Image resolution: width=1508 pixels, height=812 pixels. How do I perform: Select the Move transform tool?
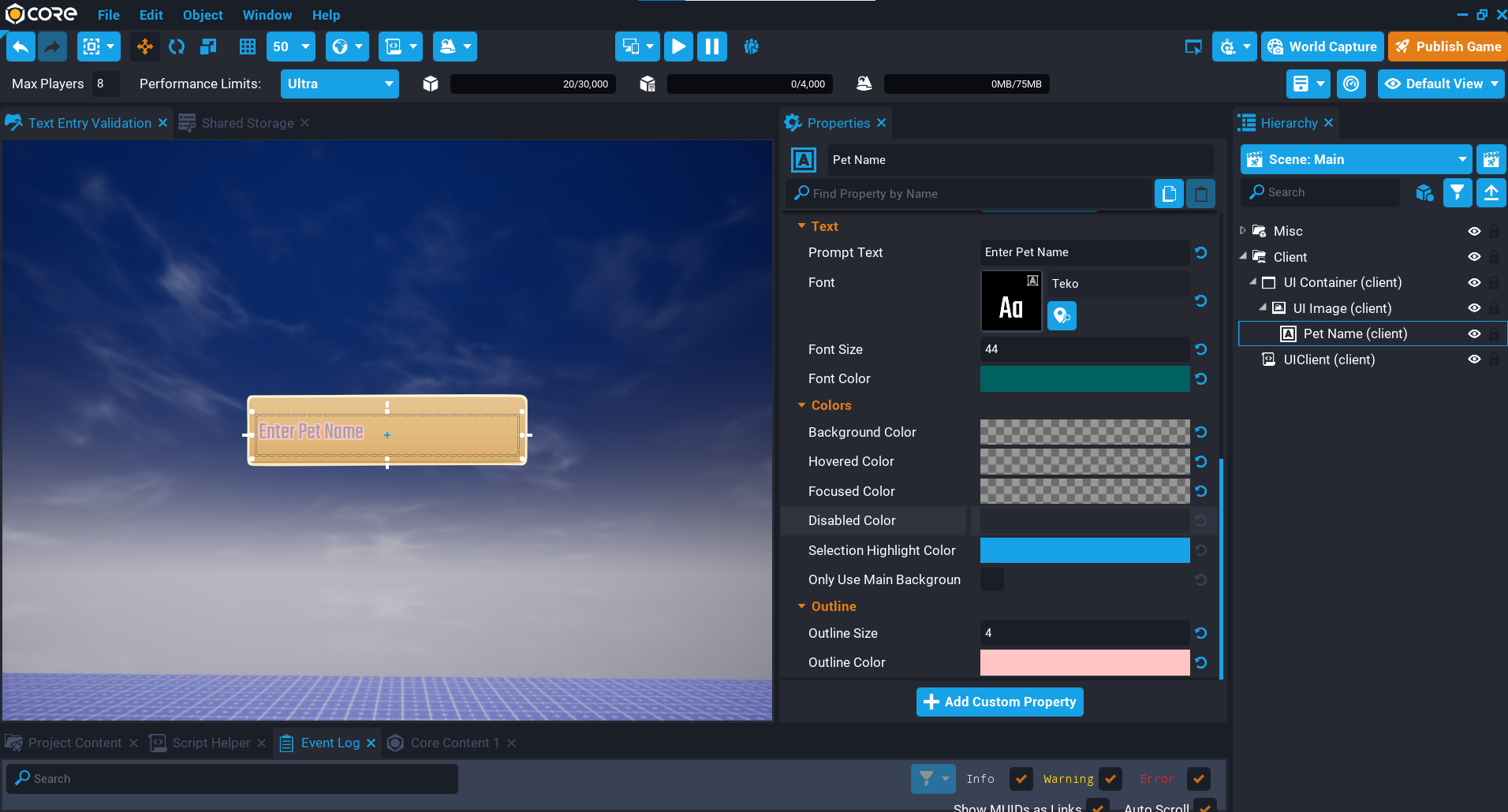pos(145,47)
